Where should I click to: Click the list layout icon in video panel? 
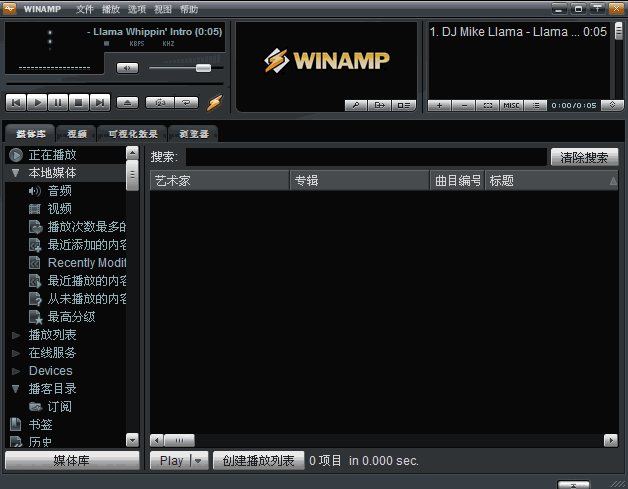tap(404, 105)
